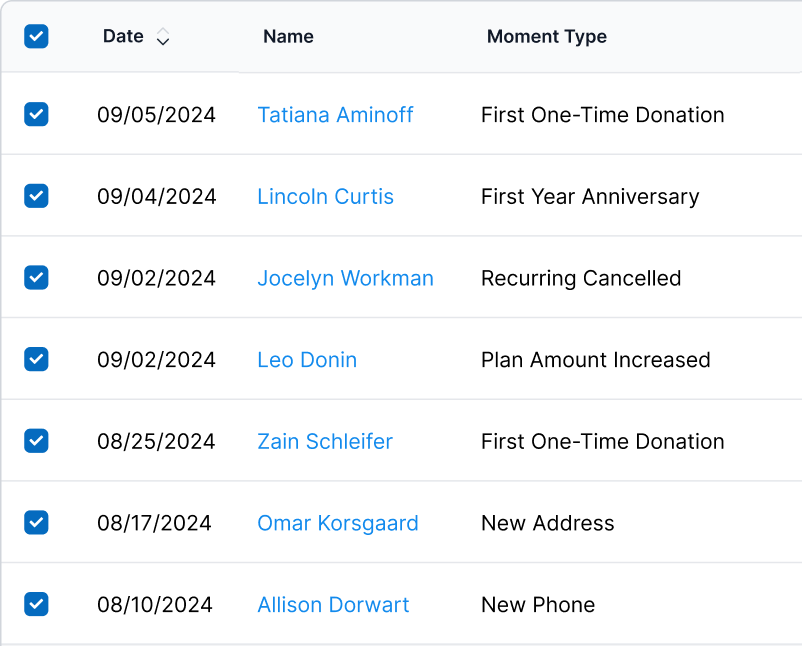Viewport: 802px width, 646px height.
Task: Uncheck the Tatiana Aminoff row checkbox
Action: click(36, 114)
